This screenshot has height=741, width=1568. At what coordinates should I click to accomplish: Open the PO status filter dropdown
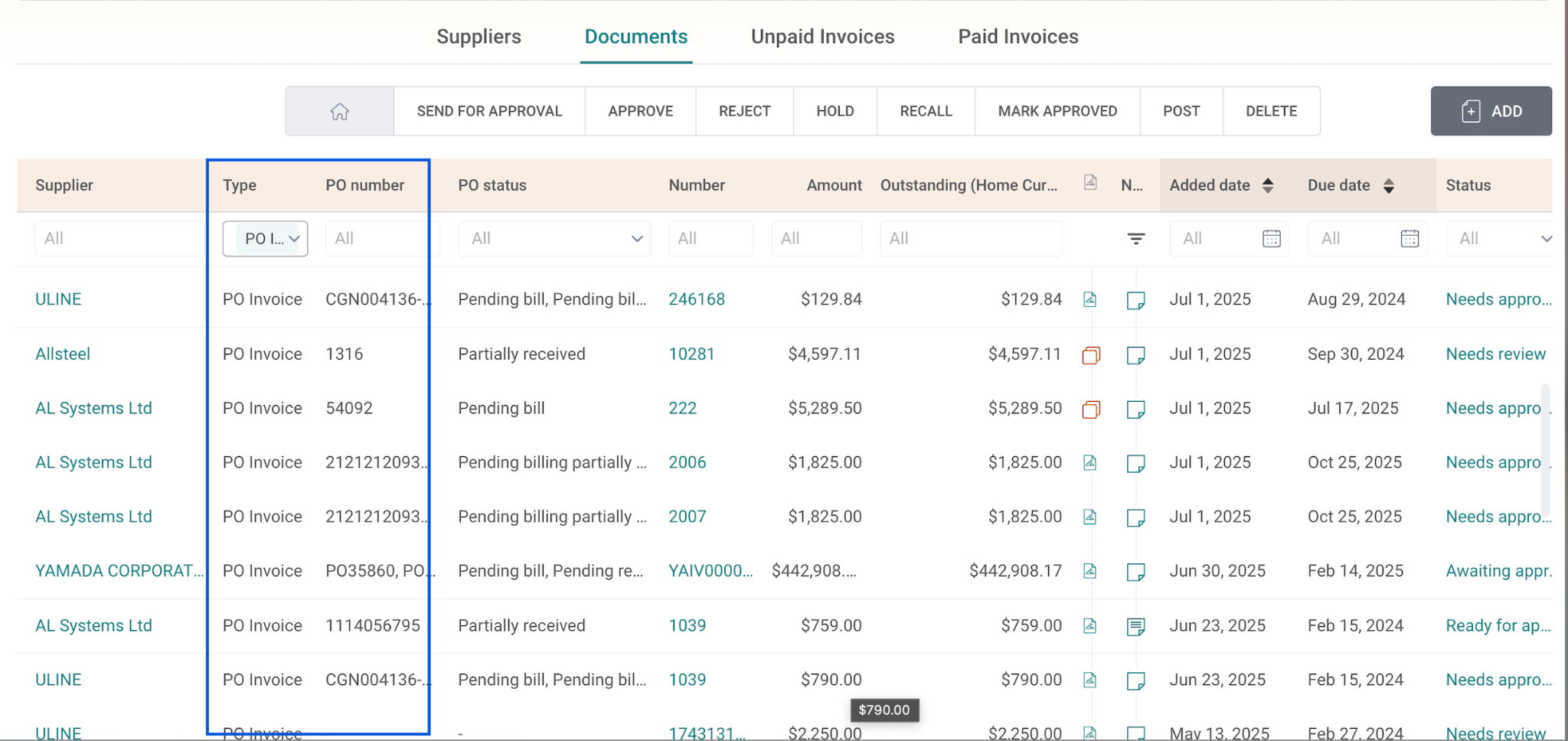554,239
